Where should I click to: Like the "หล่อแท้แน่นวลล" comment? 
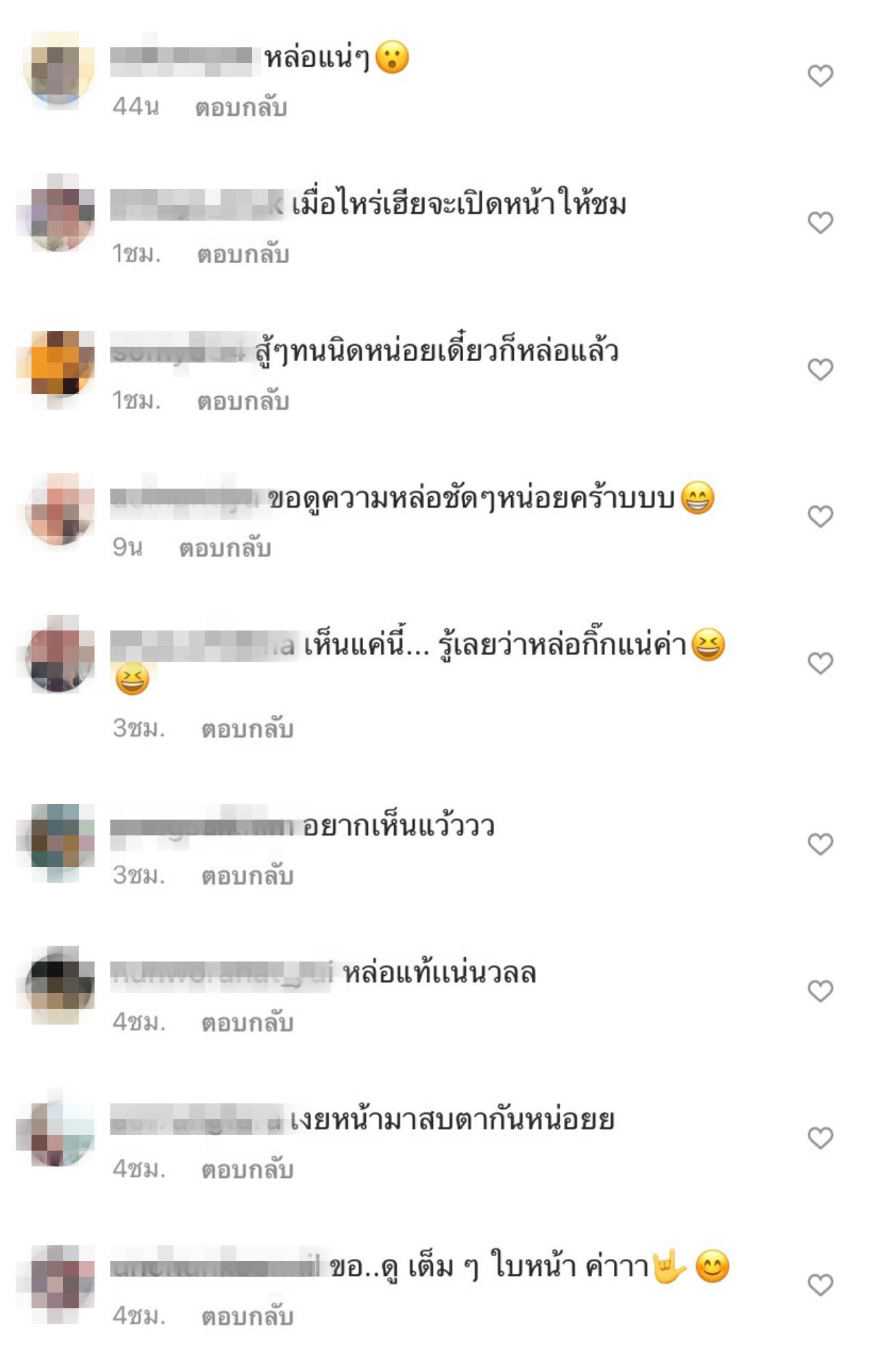820,991
